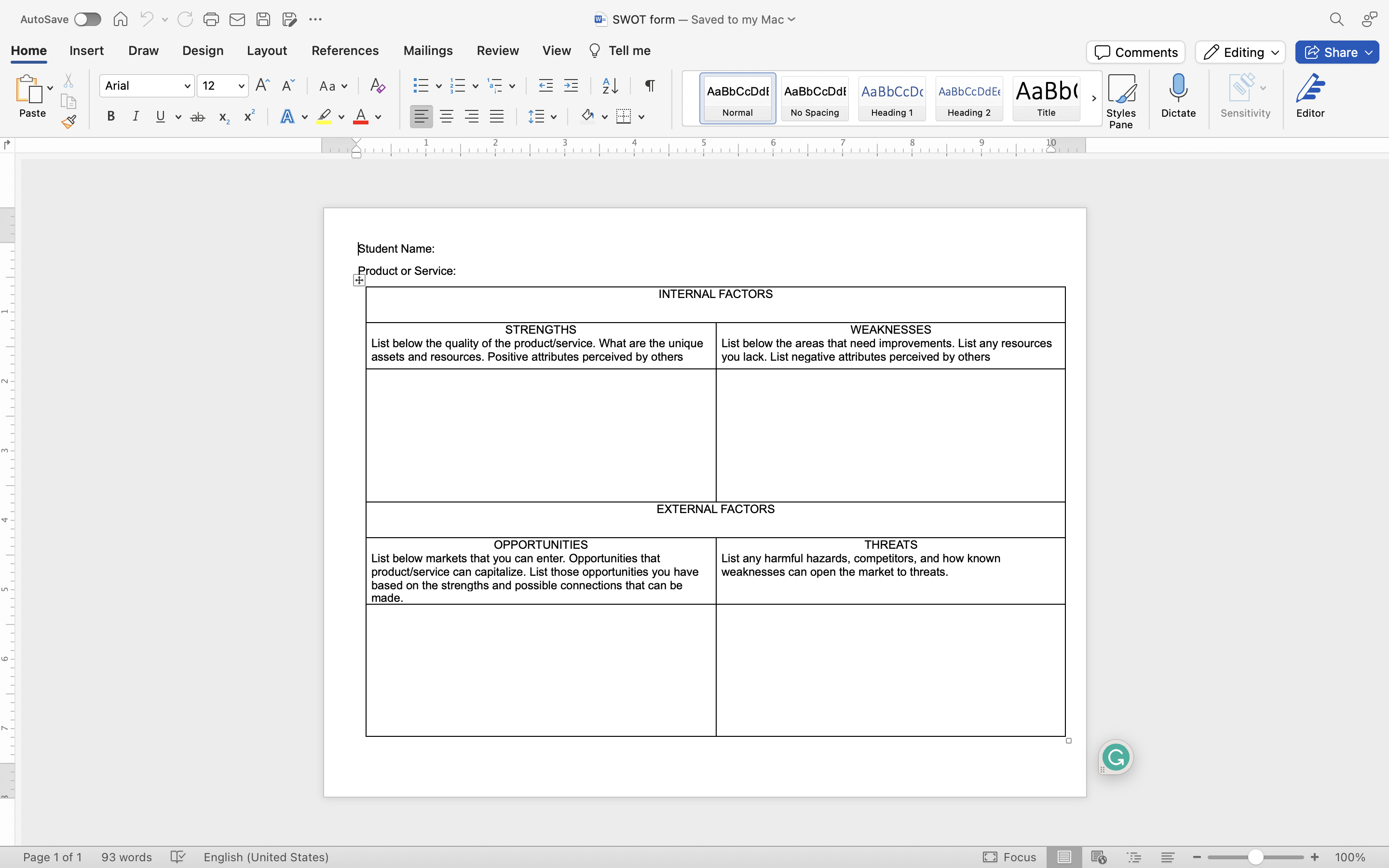
Task: Show paragraph marks
Action: coord(649,85)
